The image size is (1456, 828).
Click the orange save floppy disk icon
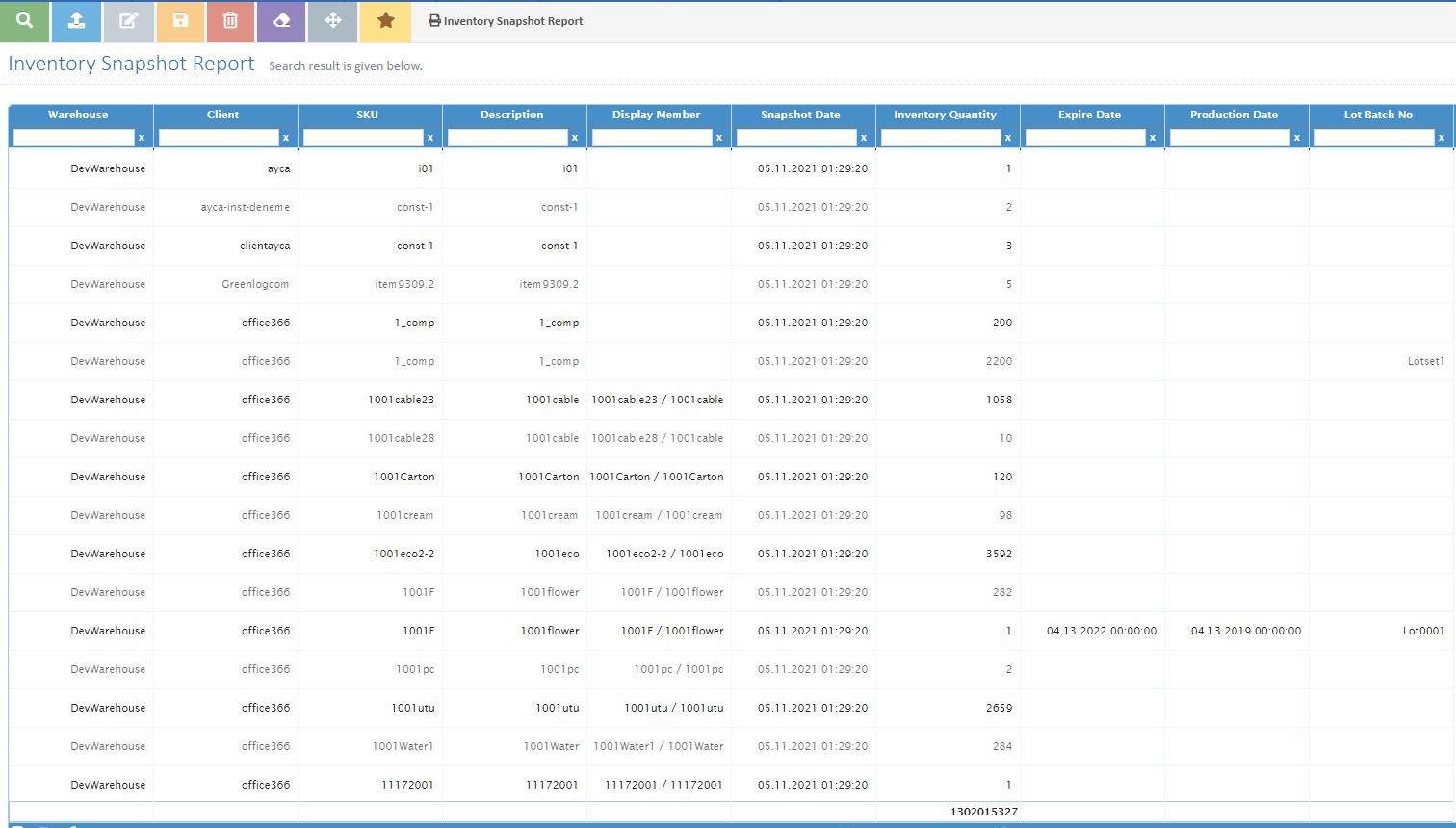[180, 21]
